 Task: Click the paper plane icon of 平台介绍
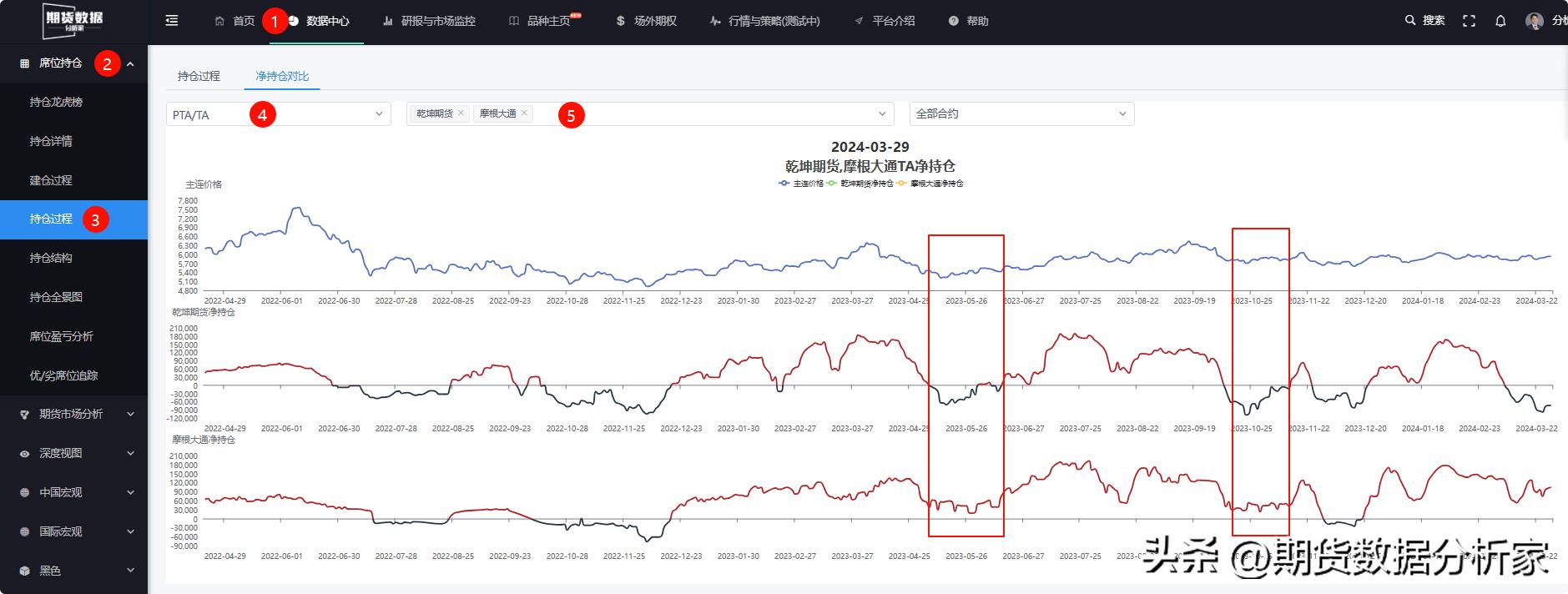click(859, 21)
